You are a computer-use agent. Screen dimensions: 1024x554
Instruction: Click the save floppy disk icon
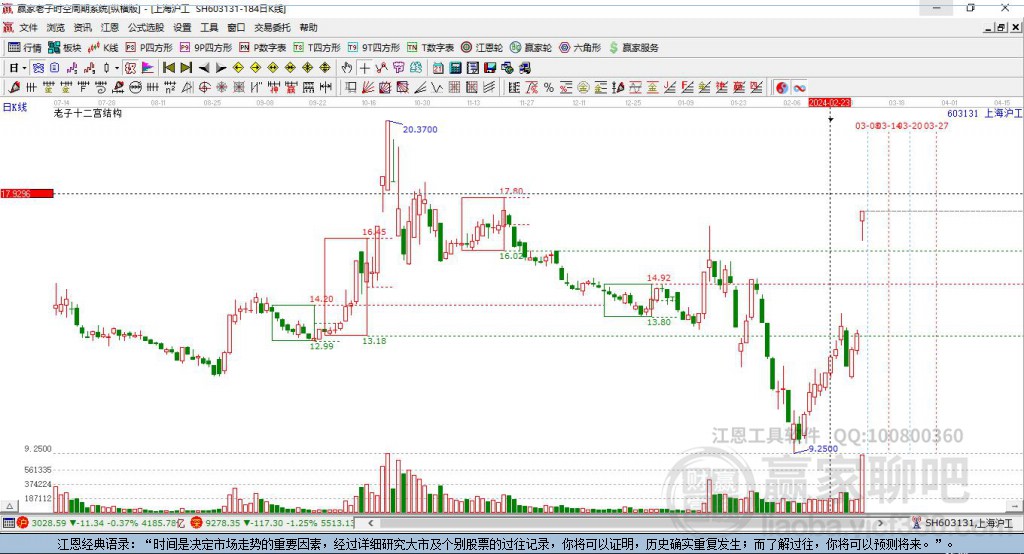pos(490,68)
